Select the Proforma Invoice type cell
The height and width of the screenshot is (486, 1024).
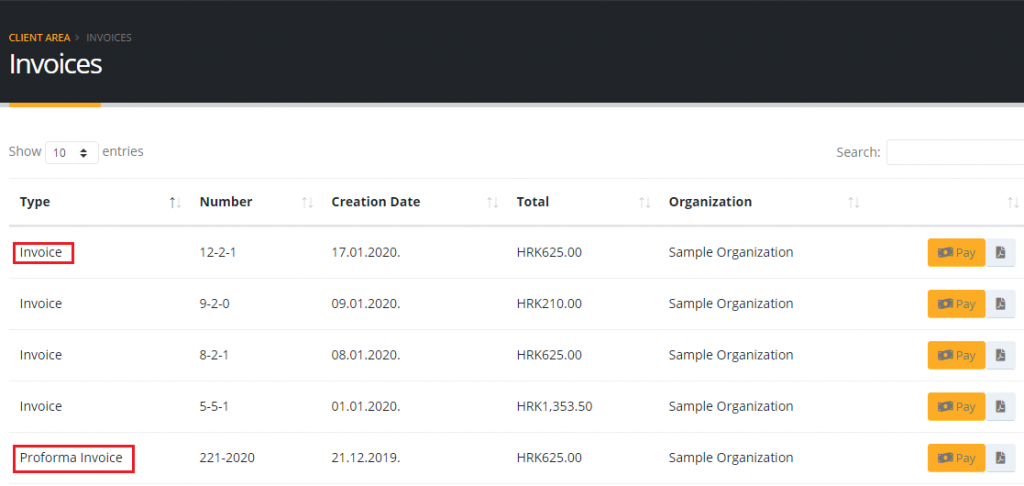coord(72,458)
